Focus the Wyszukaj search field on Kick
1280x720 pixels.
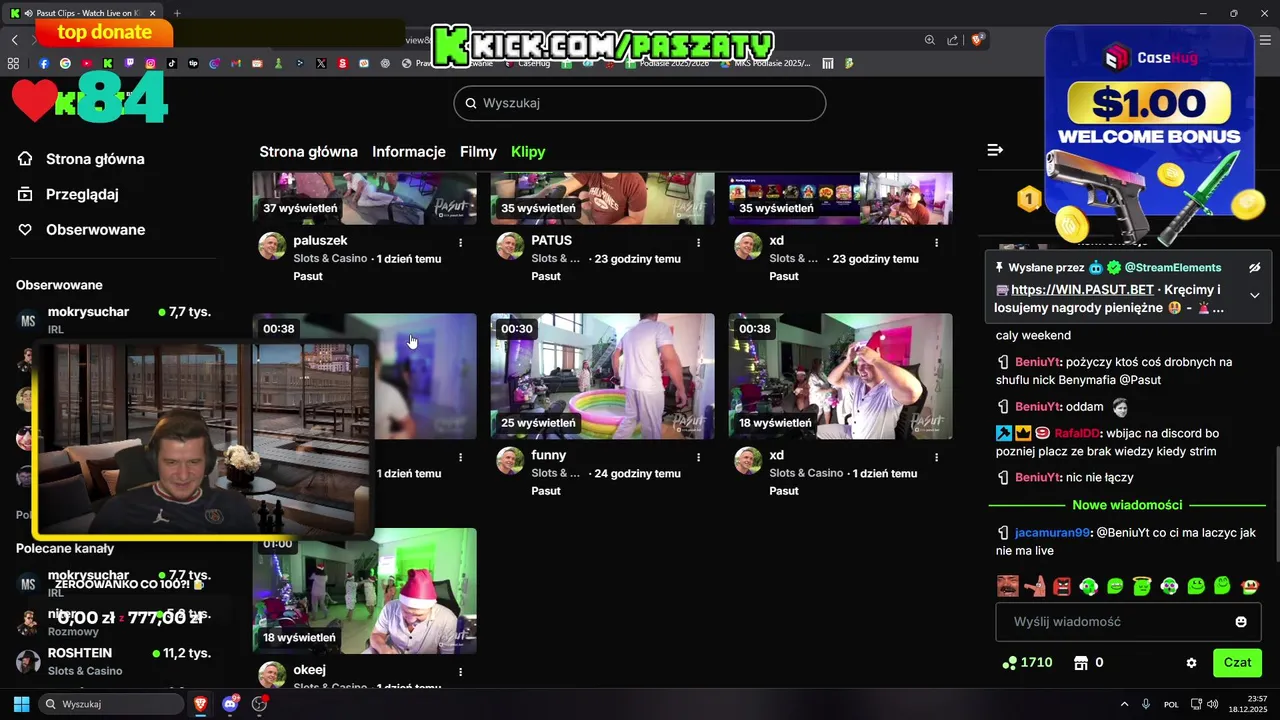[x=640, y=103]
